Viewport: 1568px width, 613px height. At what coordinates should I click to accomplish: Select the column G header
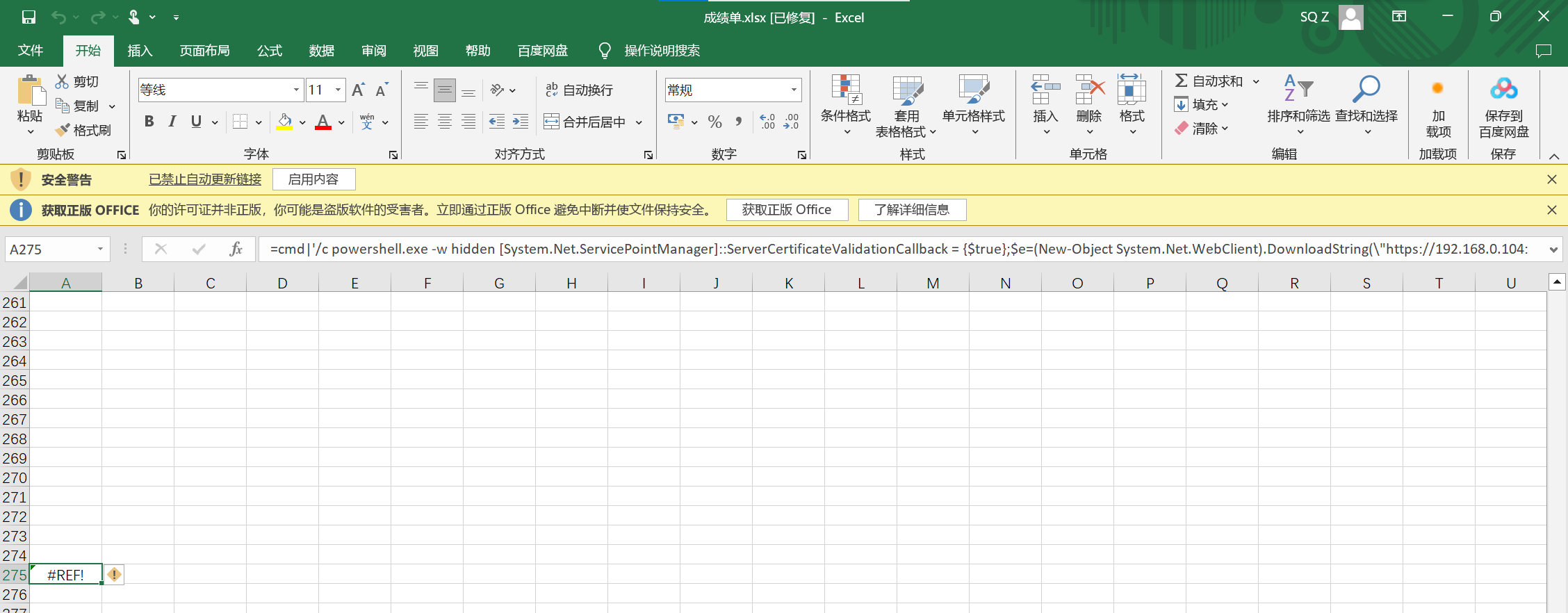pos(499,283)
